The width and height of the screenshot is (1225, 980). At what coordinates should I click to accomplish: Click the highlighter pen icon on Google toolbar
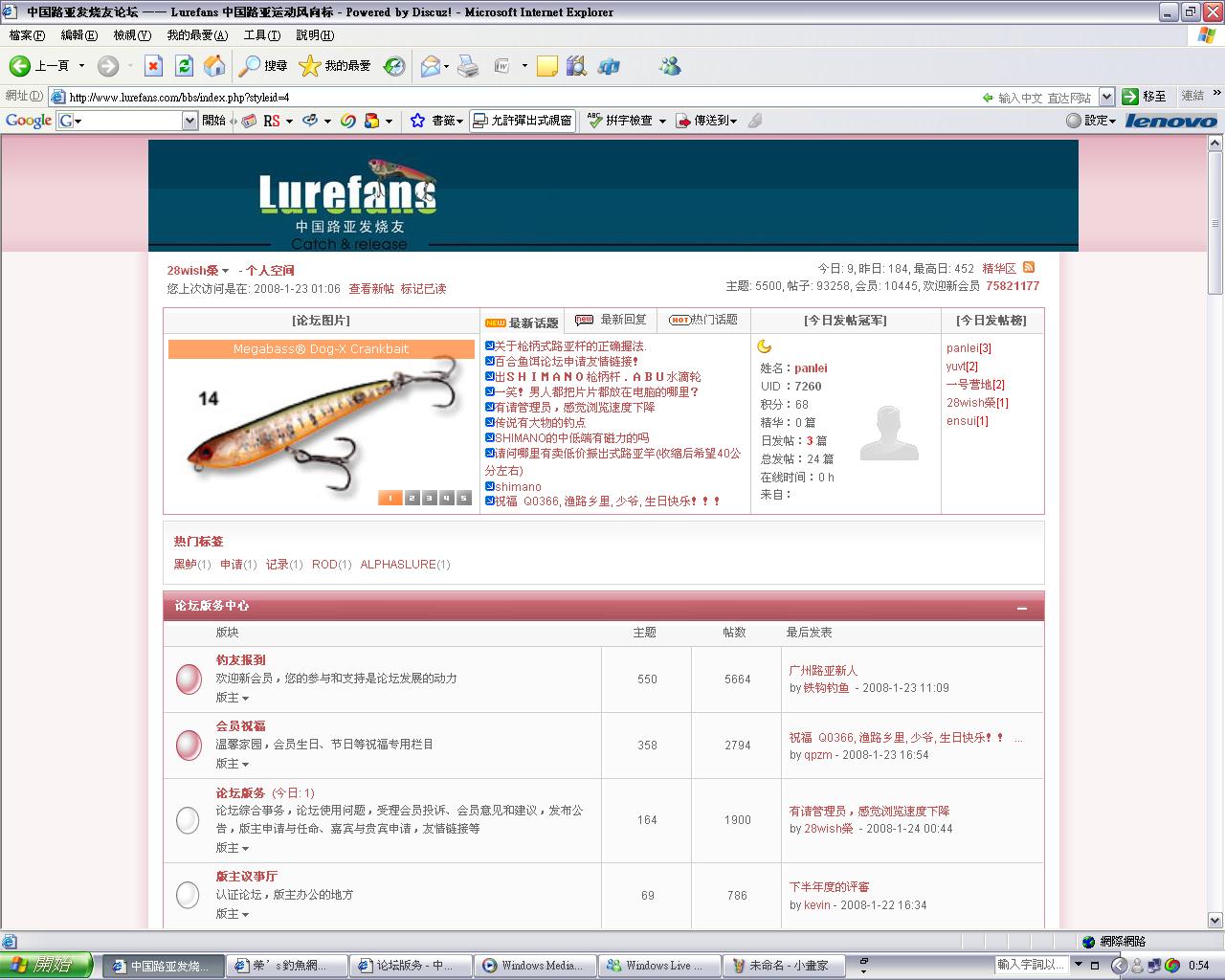coord(755,121)
